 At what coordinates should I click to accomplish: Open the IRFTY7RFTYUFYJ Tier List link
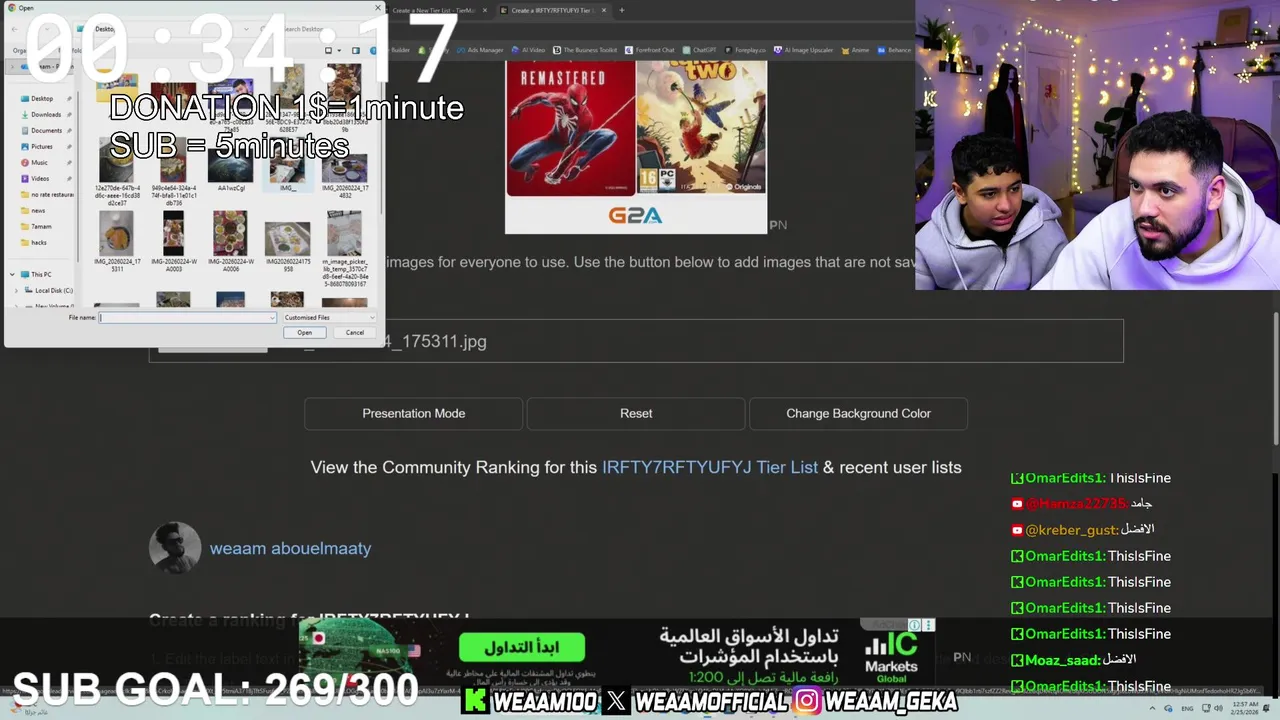point(710,467)
